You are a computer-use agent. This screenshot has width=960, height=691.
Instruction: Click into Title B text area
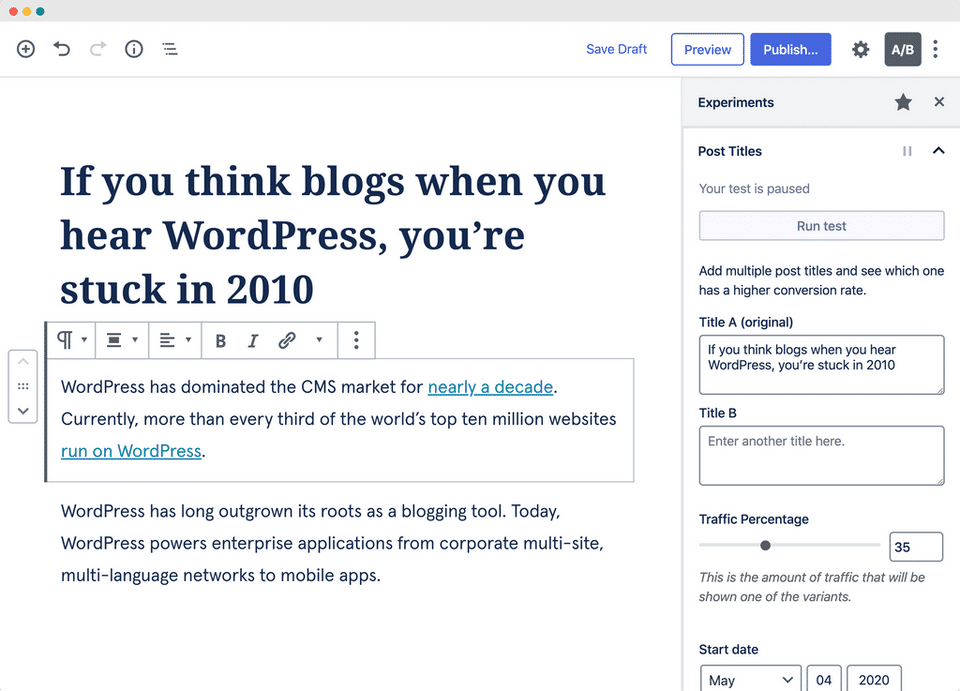821,456
